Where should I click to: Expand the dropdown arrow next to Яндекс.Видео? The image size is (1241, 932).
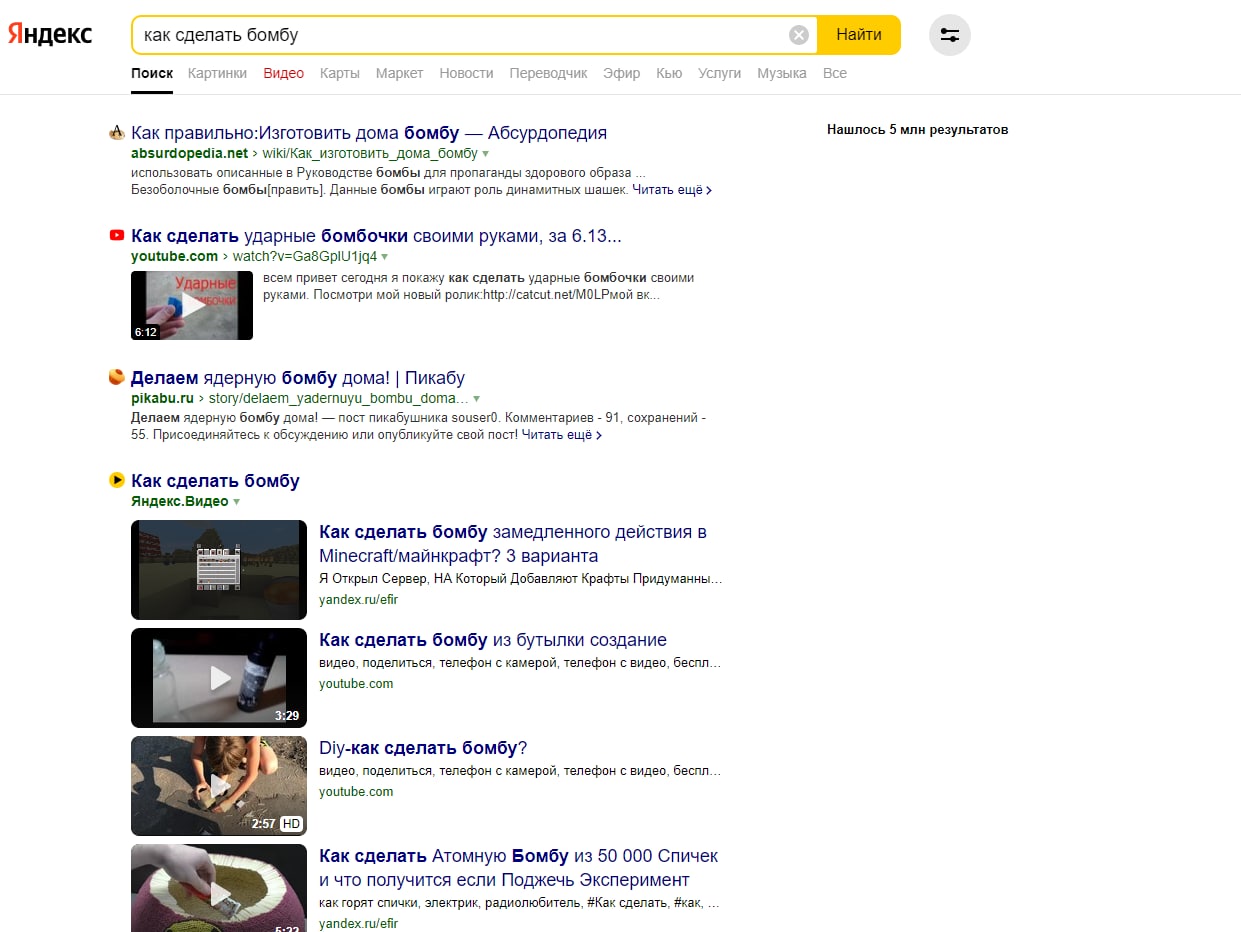tap(237, 502)
